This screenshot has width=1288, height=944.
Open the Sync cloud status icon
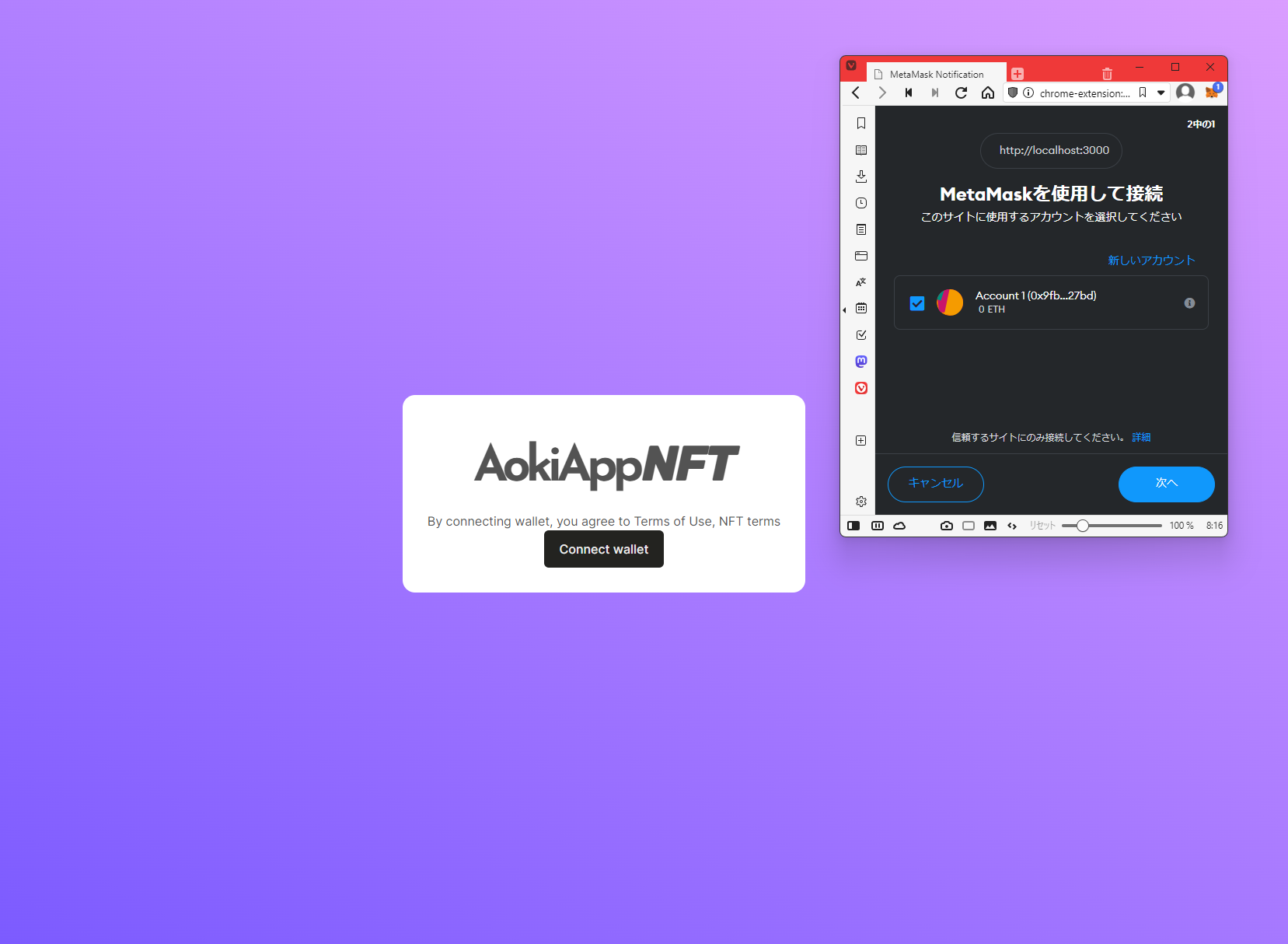[x=899, y=526]
